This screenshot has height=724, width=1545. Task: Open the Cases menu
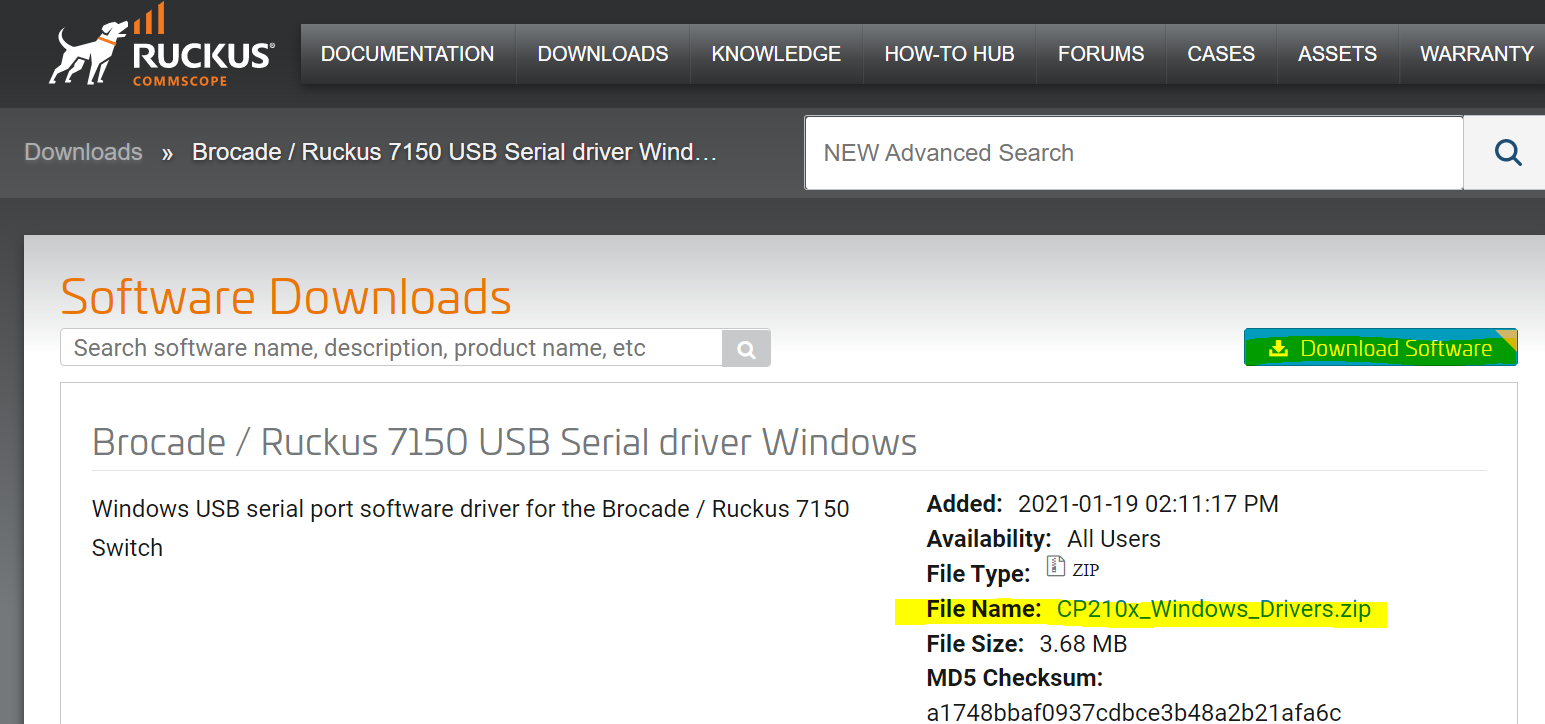pos(1221,54)
